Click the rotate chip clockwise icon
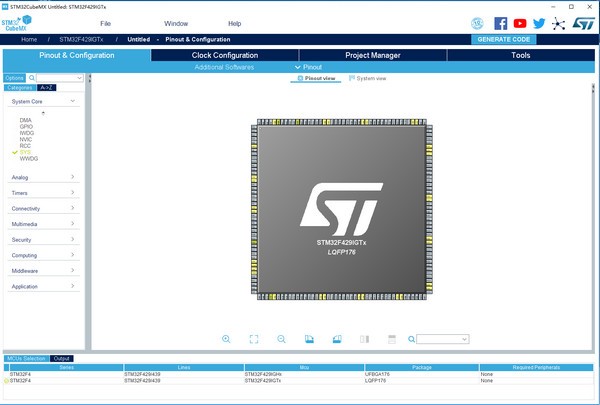The image size is (600, 405). point(310,340)
